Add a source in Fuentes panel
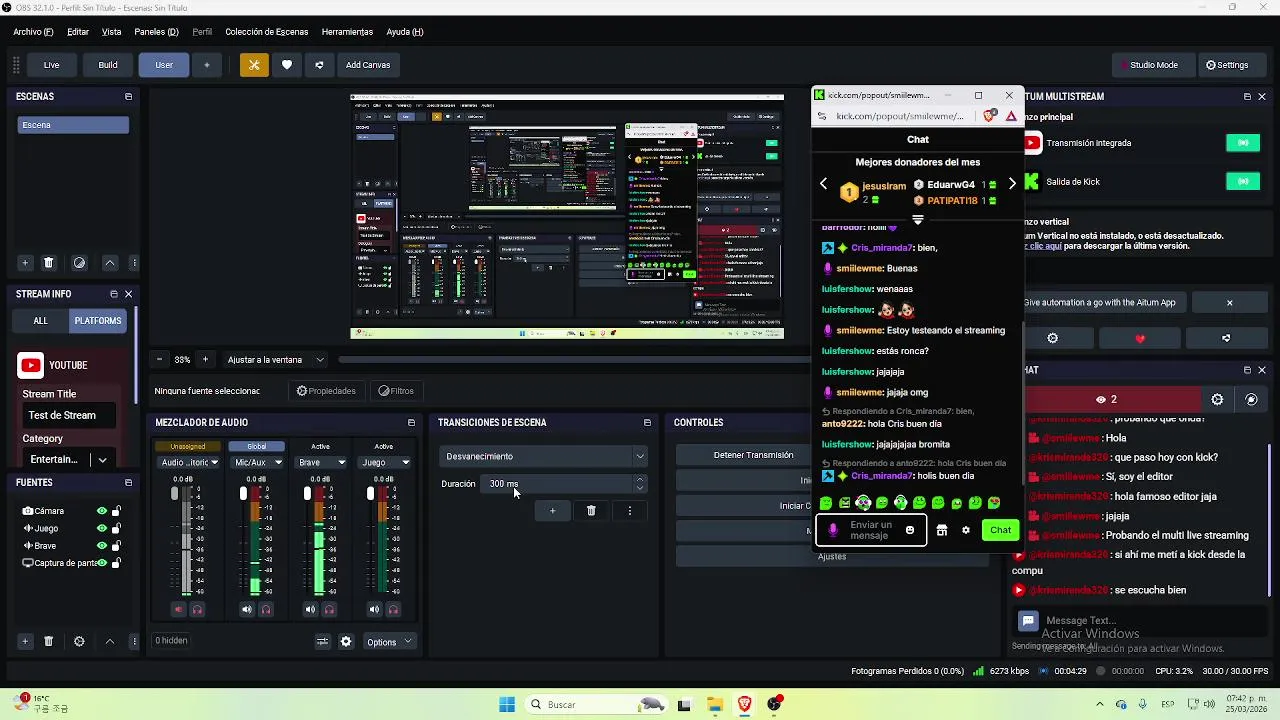1280x720 pixels. click(x=25, y=641)
